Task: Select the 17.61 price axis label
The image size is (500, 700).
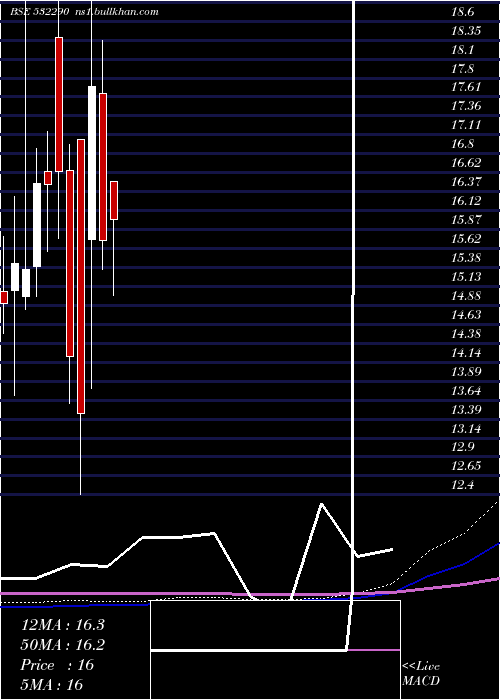Action: point(466,87)
